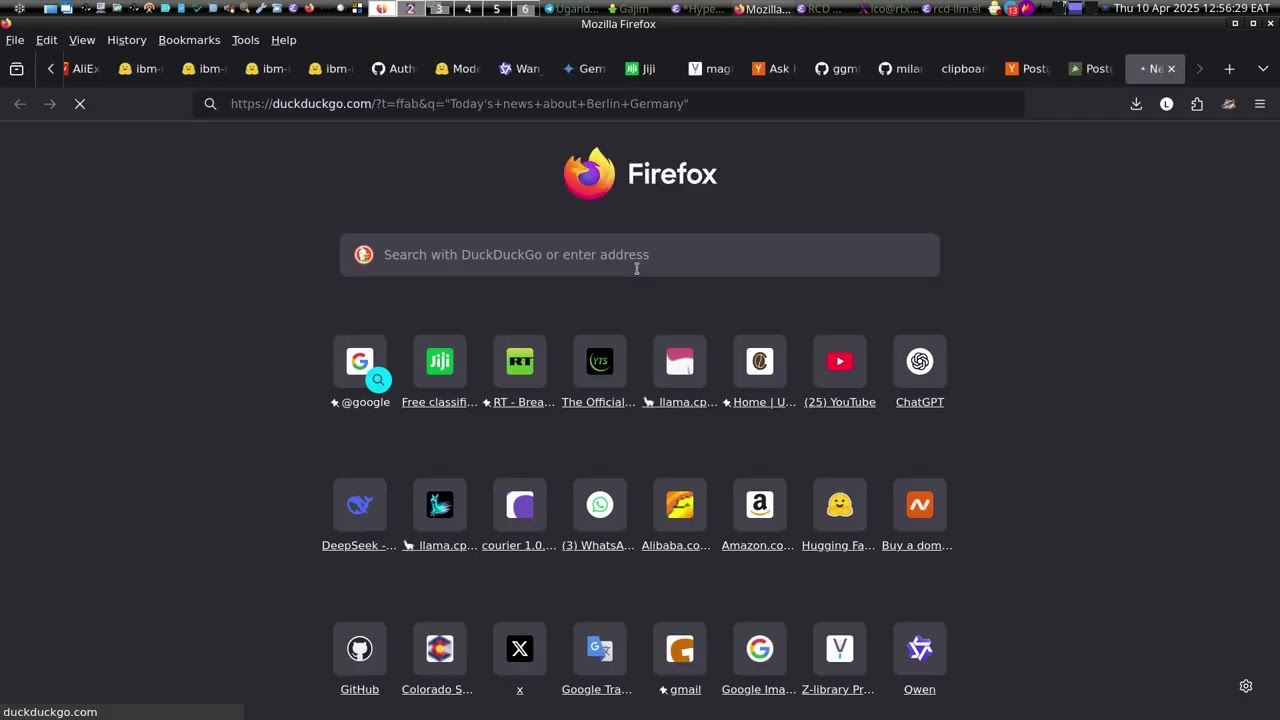Screen dimensions: 1280x720
Task: Stop loading the page
Action: point(80,104)
